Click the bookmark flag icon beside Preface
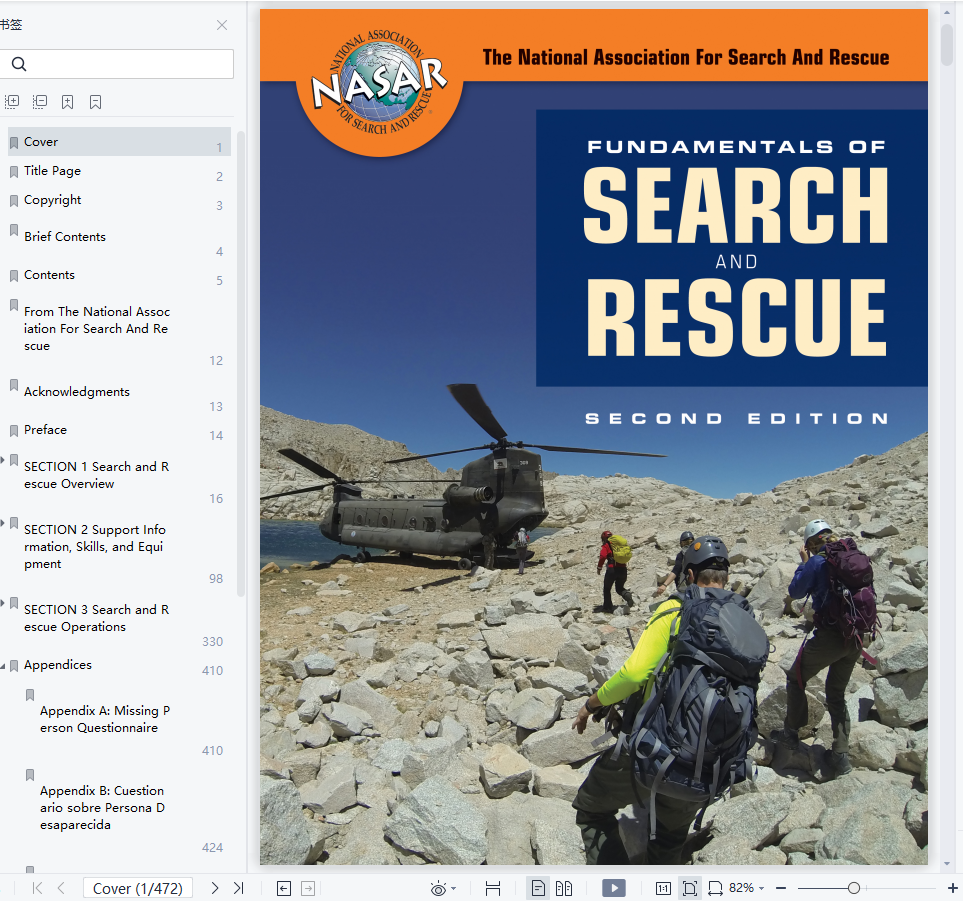The height and width of the screenshot is (901, 963). click(14, 431)
